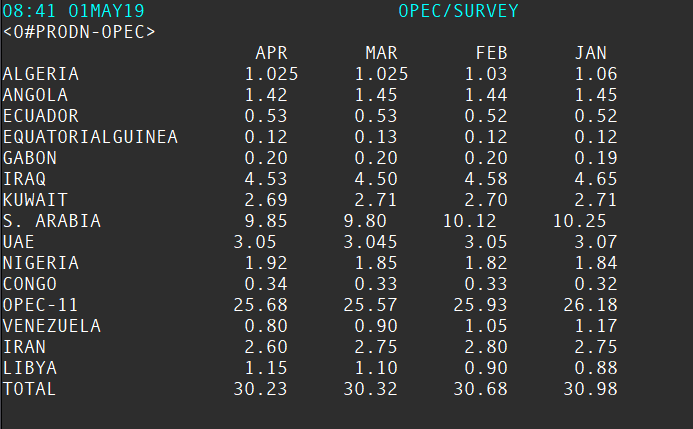693x429 pixels.
Task: Click the OPEC/SURVEY page title
Action: 458,11
